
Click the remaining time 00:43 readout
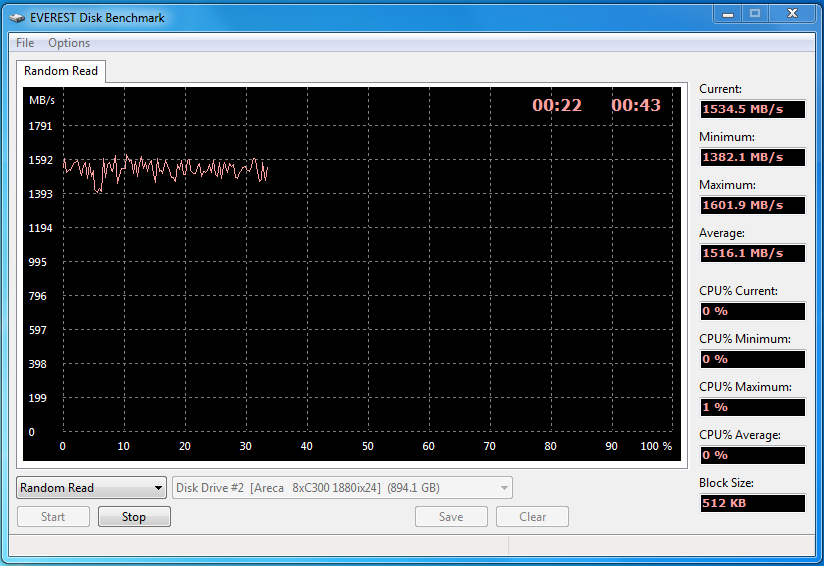[636, 105]
